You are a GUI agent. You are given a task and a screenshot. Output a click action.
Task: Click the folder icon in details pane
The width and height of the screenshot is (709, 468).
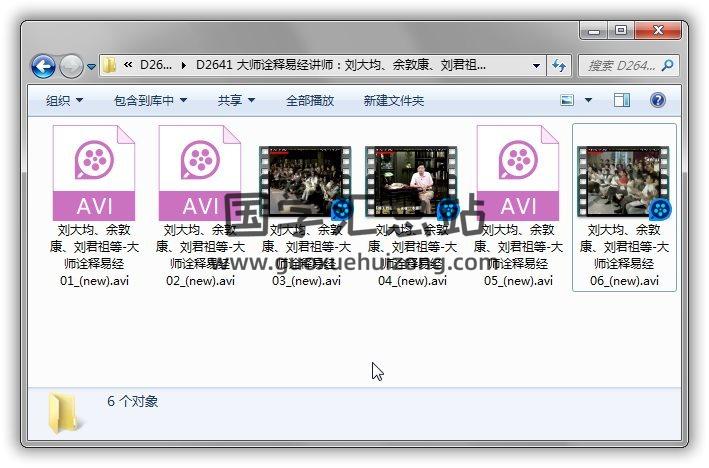[63, 413]
